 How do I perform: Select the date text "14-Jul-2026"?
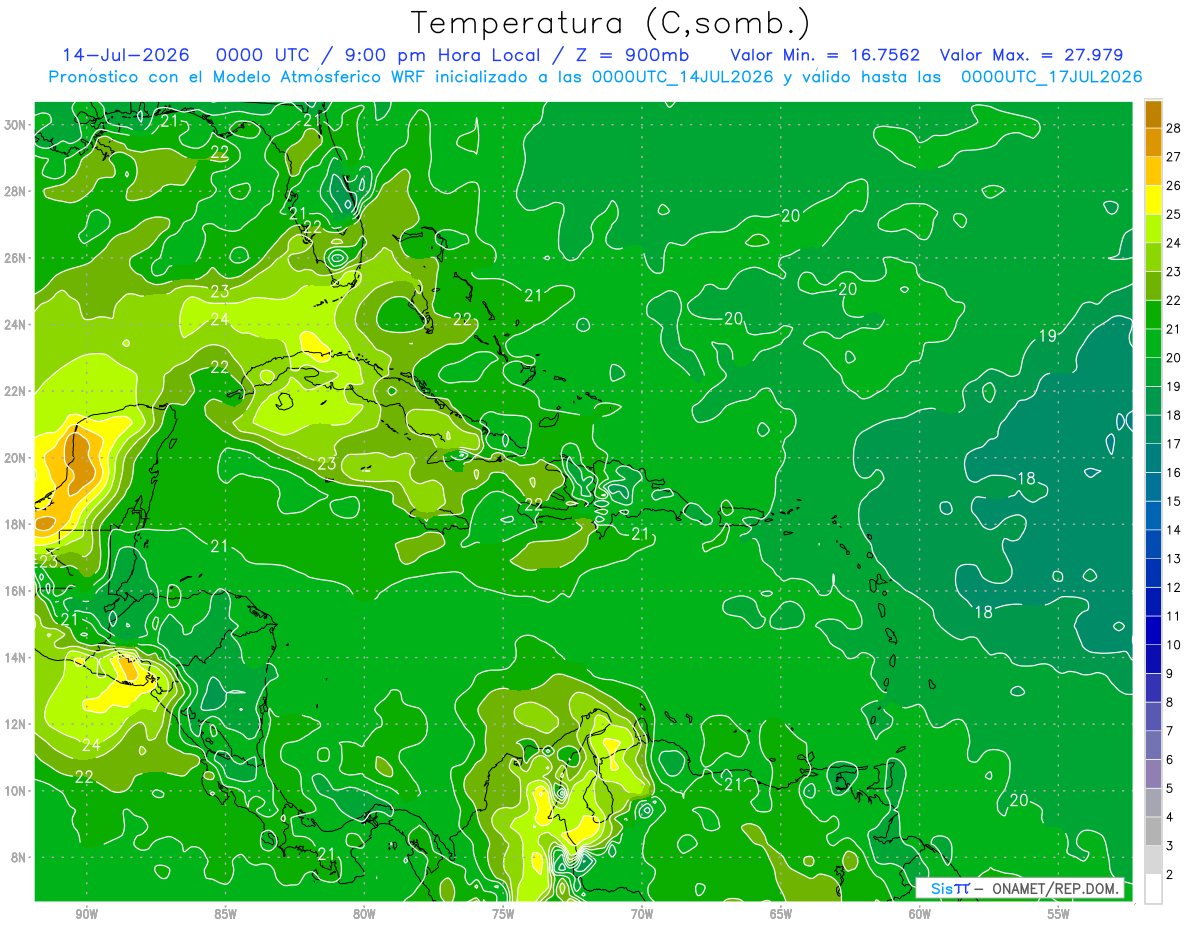pyautogui.click(x=126, y=55)
